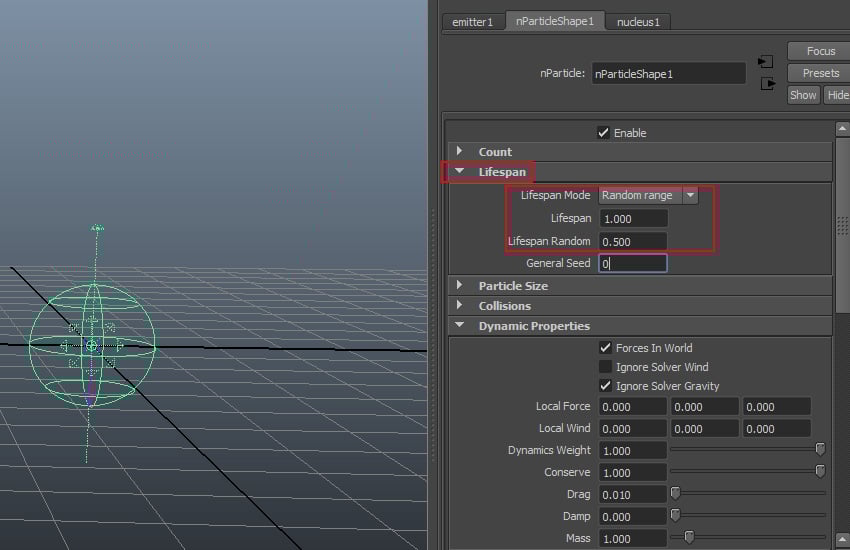850x550 pixels.
Task: Click the panel divider grip handle
Action: (x=433, y=336)
